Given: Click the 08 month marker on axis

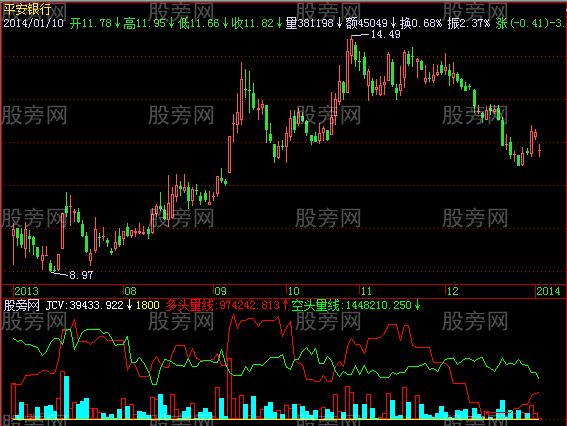Looking at the screenshot, I should point(130,291).
